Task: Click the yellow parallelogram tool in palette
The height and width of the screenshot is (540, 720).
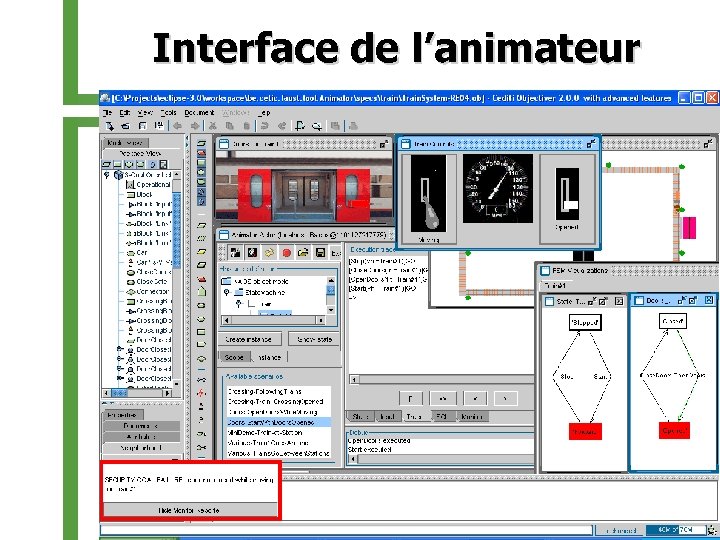Action: coord(201,252)
